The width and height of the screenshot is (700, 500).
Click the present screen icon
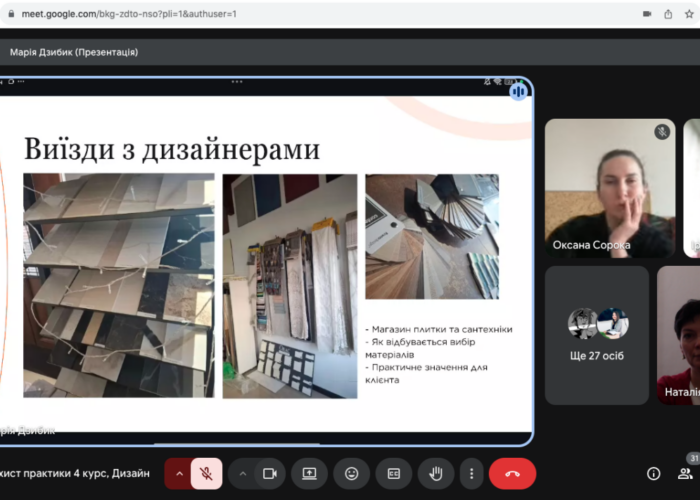pos(310,473)
